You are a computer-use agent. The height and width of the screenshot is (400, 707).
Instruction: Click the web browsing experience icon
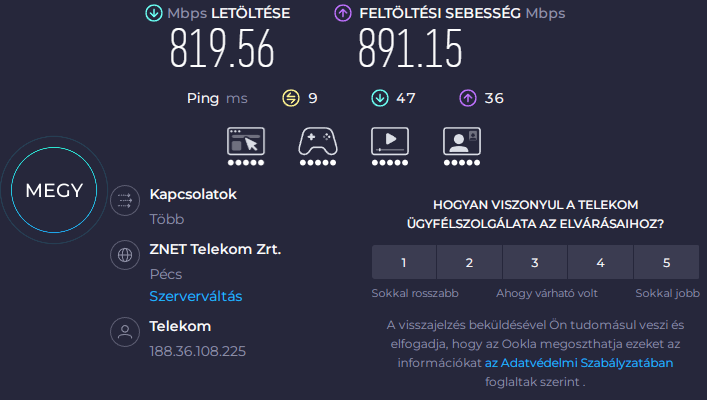pyautogui.click(x=246, y=142)
